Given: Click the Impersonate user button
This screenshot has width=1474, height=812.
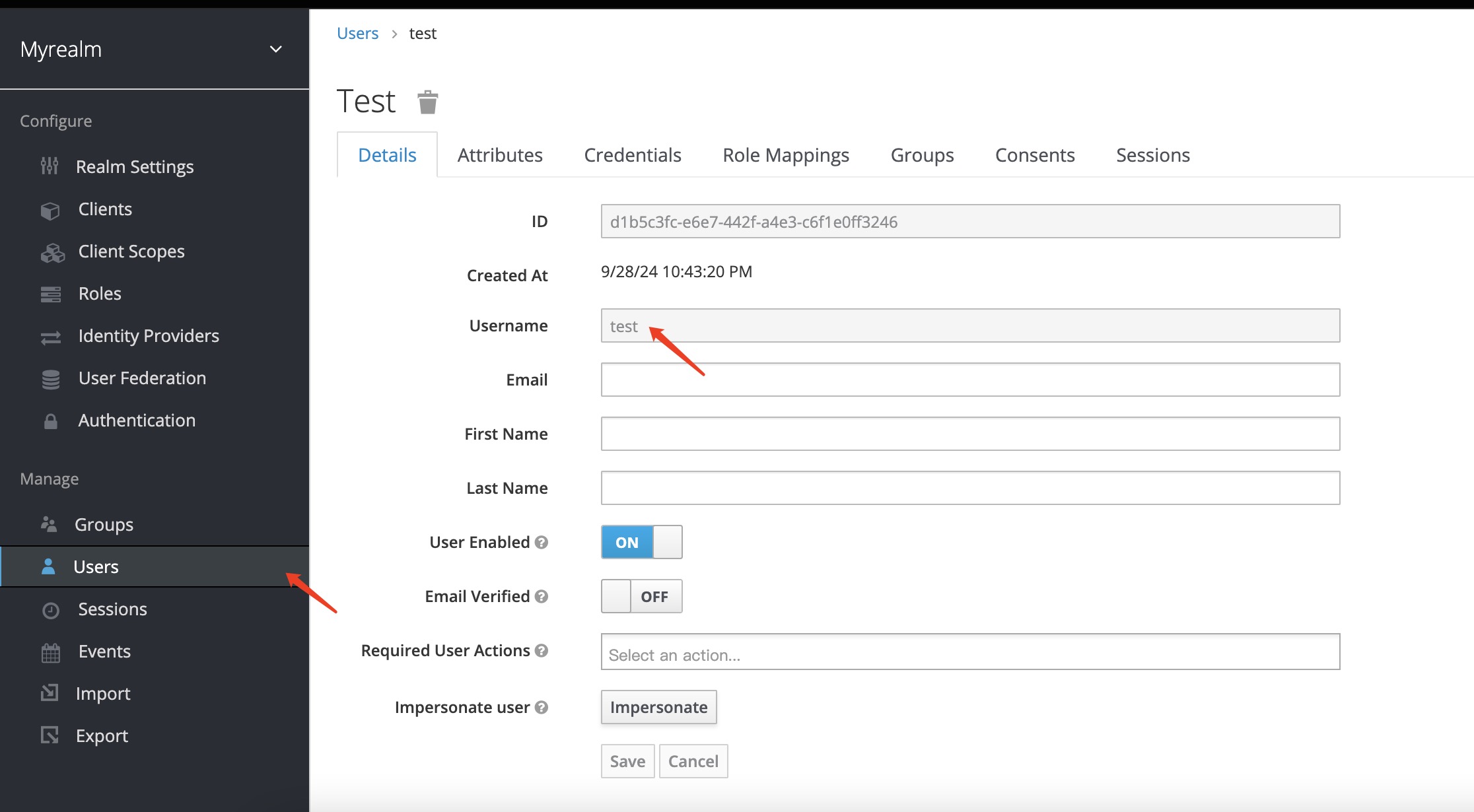Looking at the screenshot, I should 659,707.
